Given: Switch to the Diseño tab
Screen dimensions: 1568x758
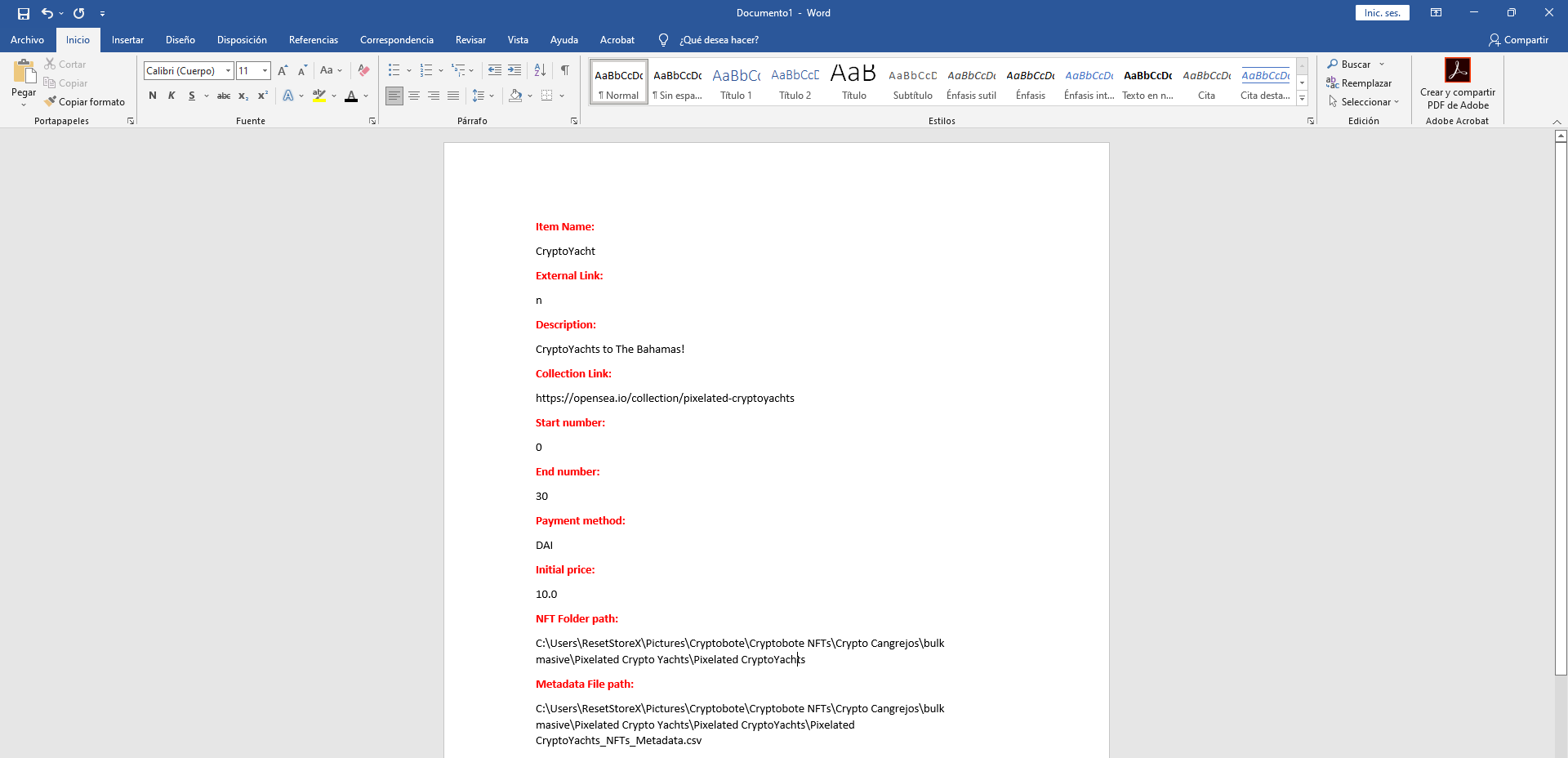Looking at the screenshot, I should tap(180, 40).
